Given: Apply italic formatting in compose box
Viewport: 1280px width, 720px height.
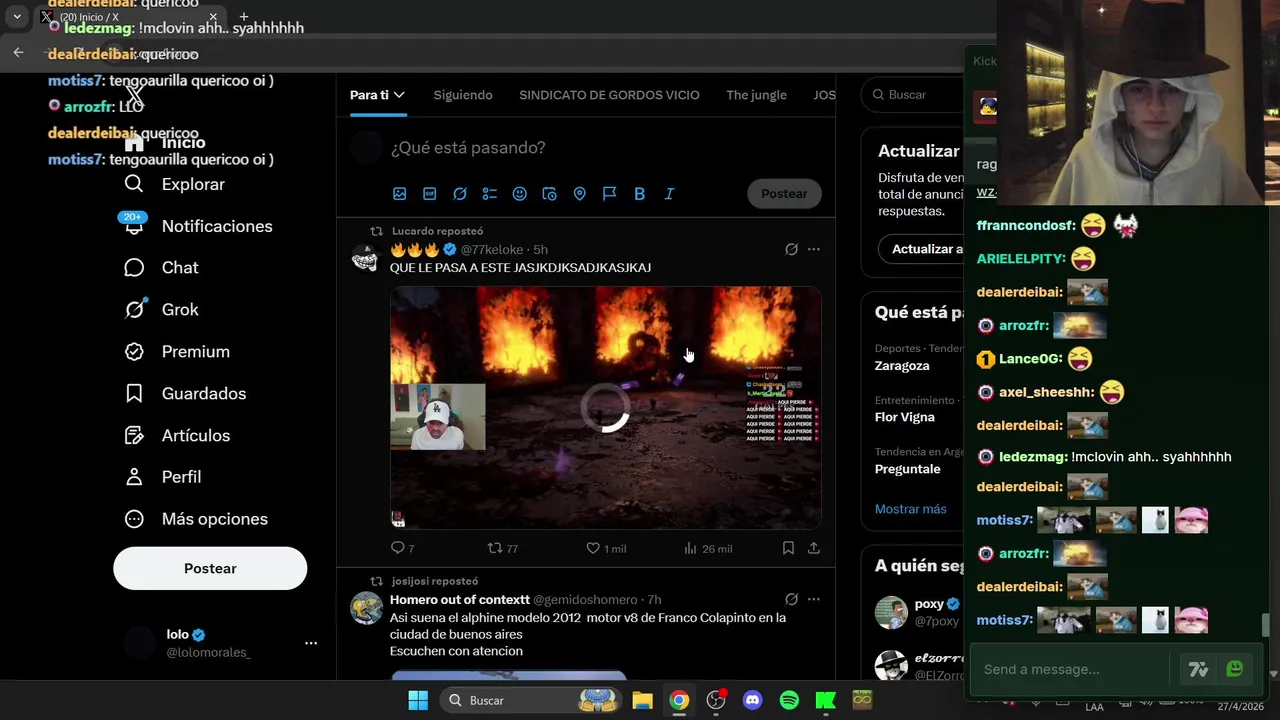Looking at the screenshot, I should 669,194.
